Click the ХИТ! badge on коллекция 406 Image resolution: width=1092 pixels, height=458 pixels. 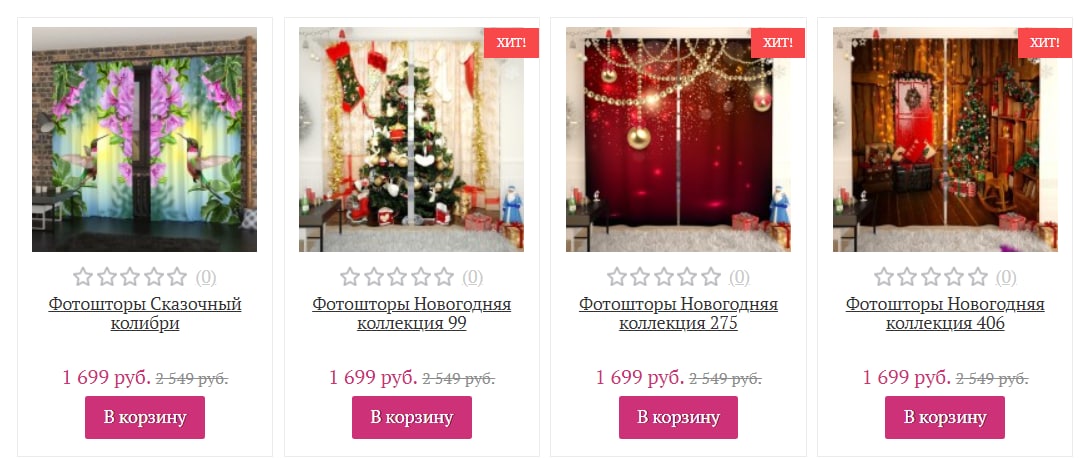tap(1045, 42)
